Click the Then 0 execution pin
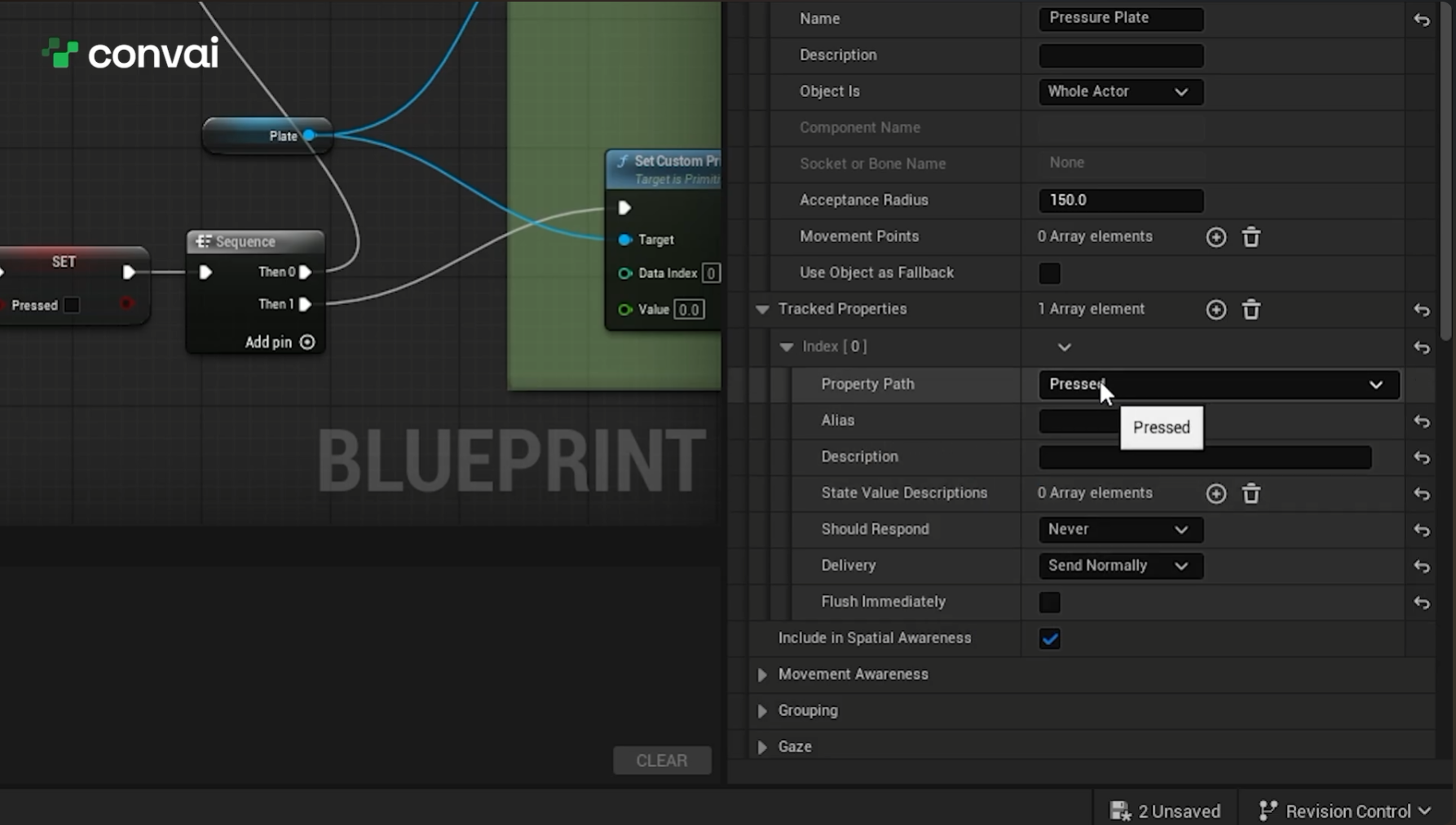This screenshot has height=825, width=1456. [x=305, y=272]
